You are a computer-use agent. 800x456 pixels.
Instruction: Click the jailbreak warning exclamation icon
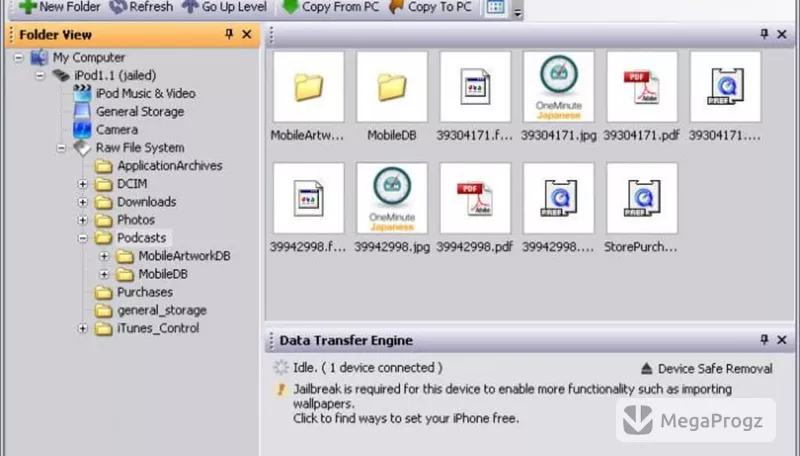pos(281,389)
